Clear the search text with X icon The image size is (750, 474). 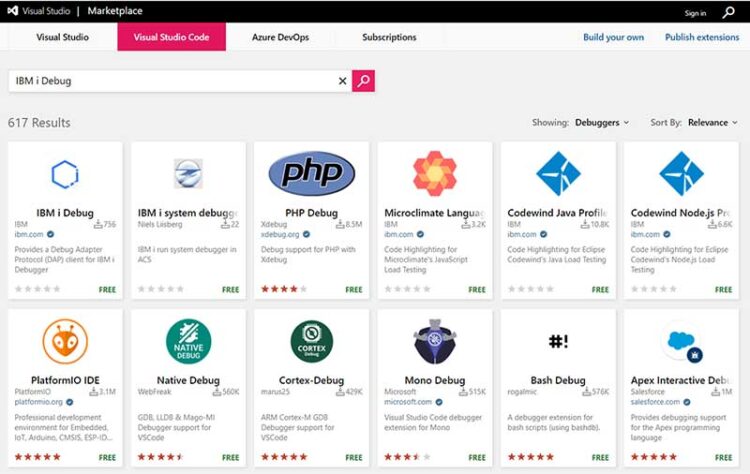(x=342, y=81)
